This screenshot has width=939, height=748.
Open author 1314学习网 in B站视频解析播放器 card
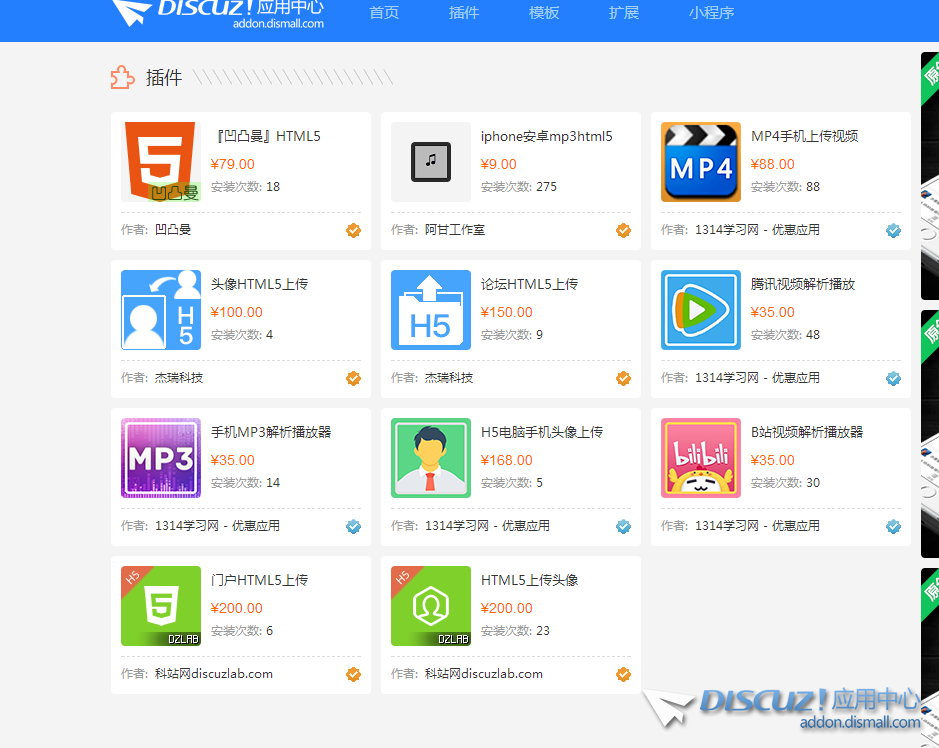[x=758, y=526]
